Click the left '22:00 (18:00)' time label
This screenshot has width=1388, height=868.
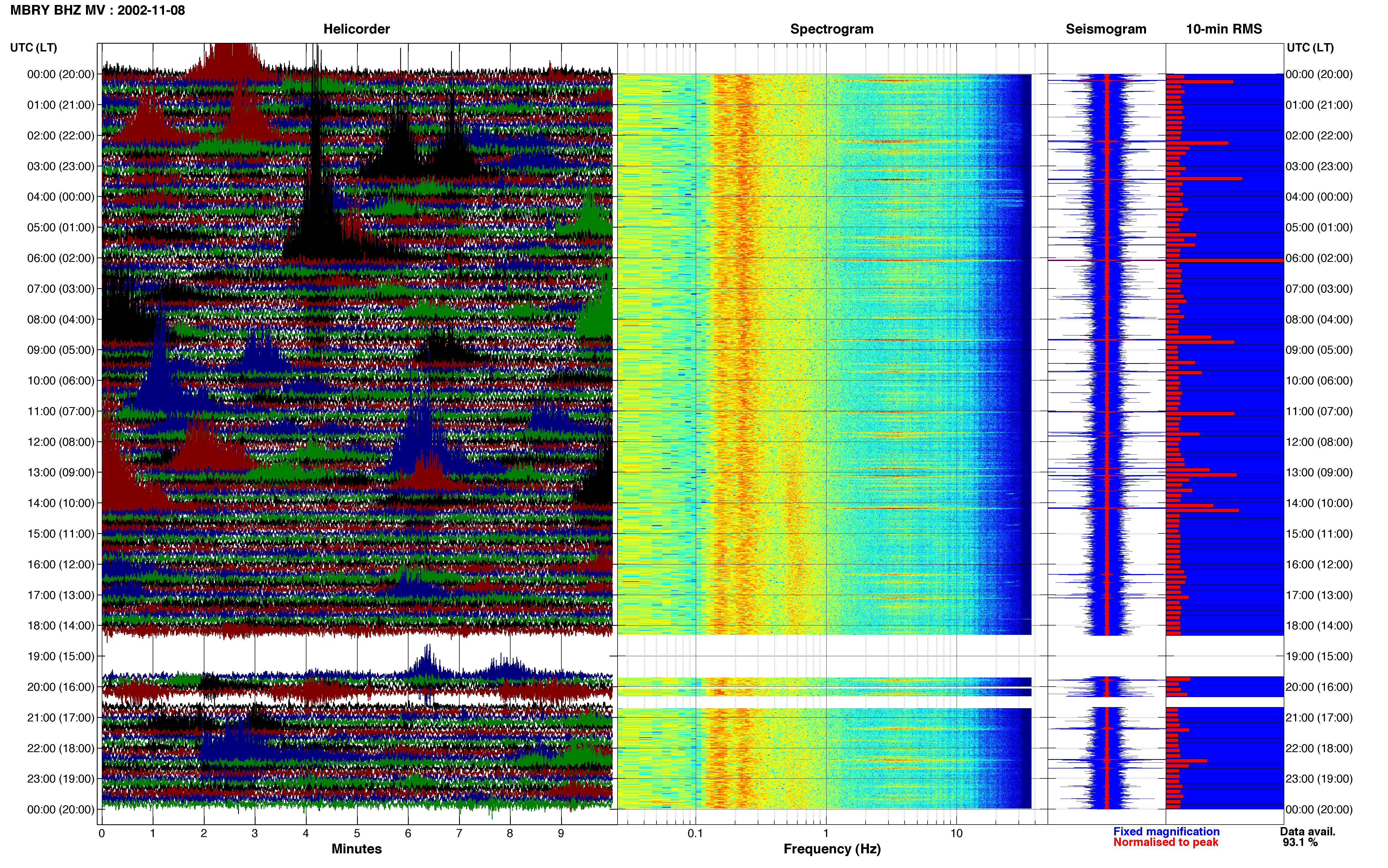61,748
